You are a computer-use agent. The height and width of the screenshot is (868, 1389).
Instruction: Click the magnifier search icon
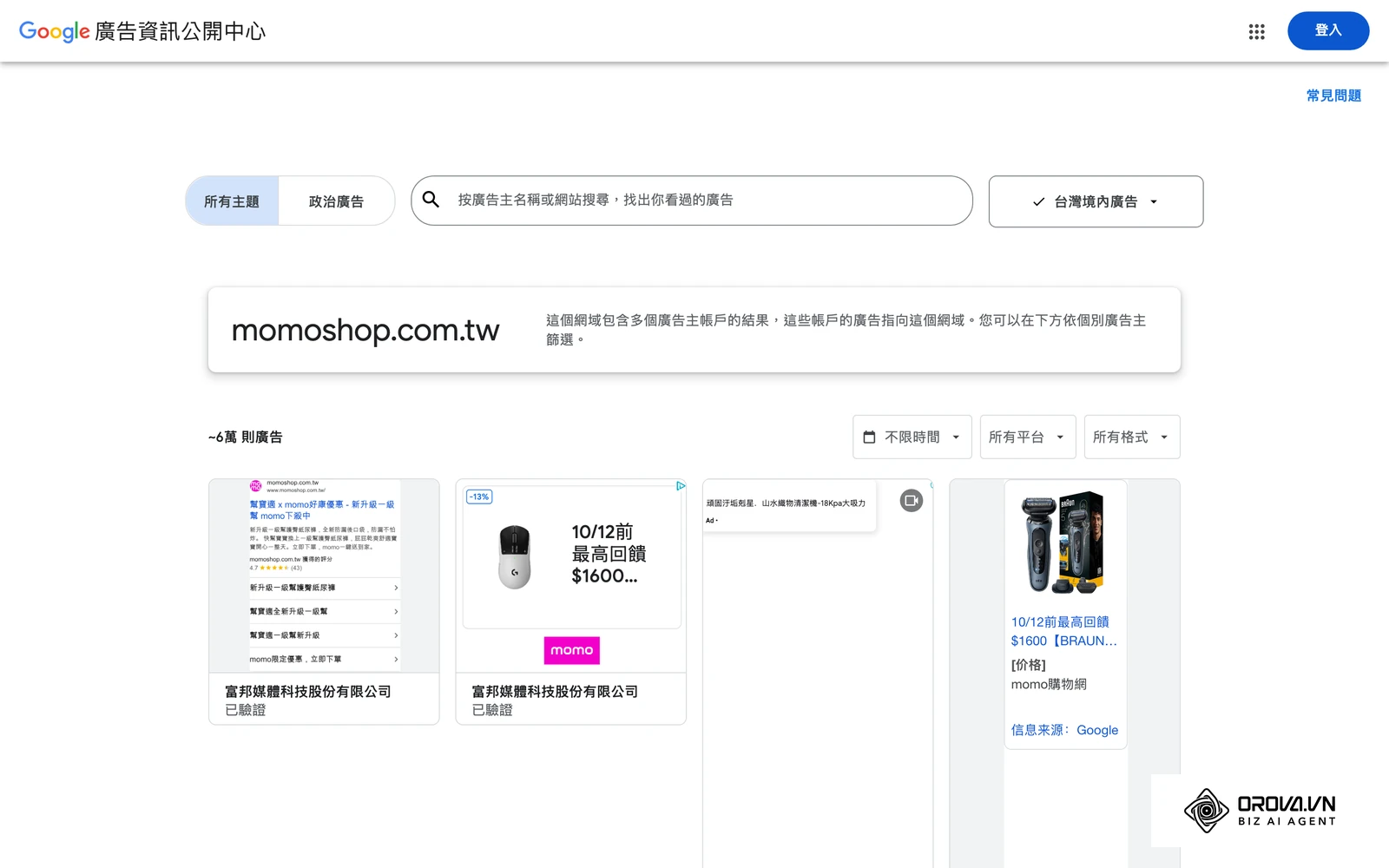pos(431,200)
